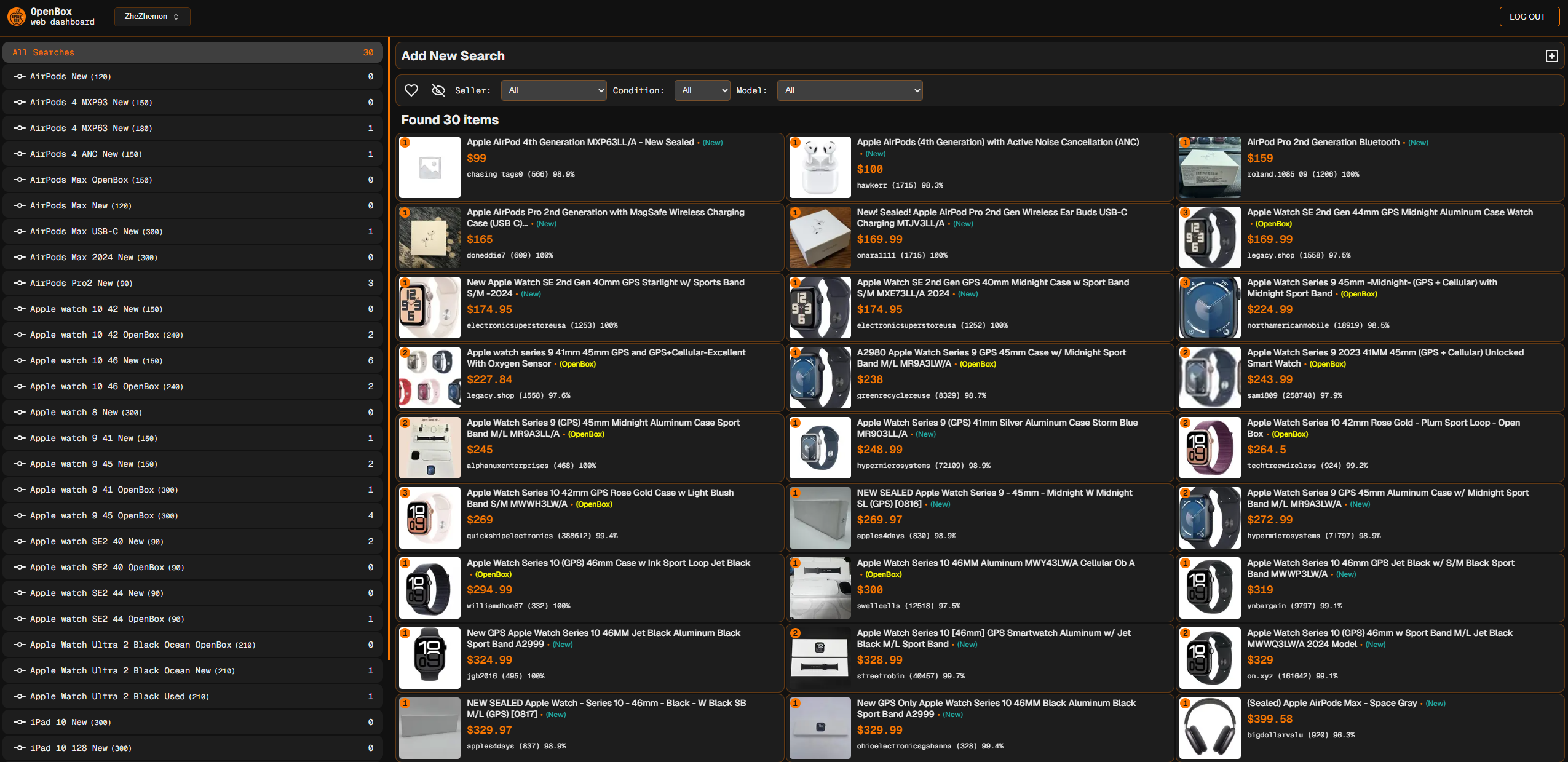The width and height of the screenshot is (1568, 762).
Task: Select the All Searches row
Action: pos(192,52)
